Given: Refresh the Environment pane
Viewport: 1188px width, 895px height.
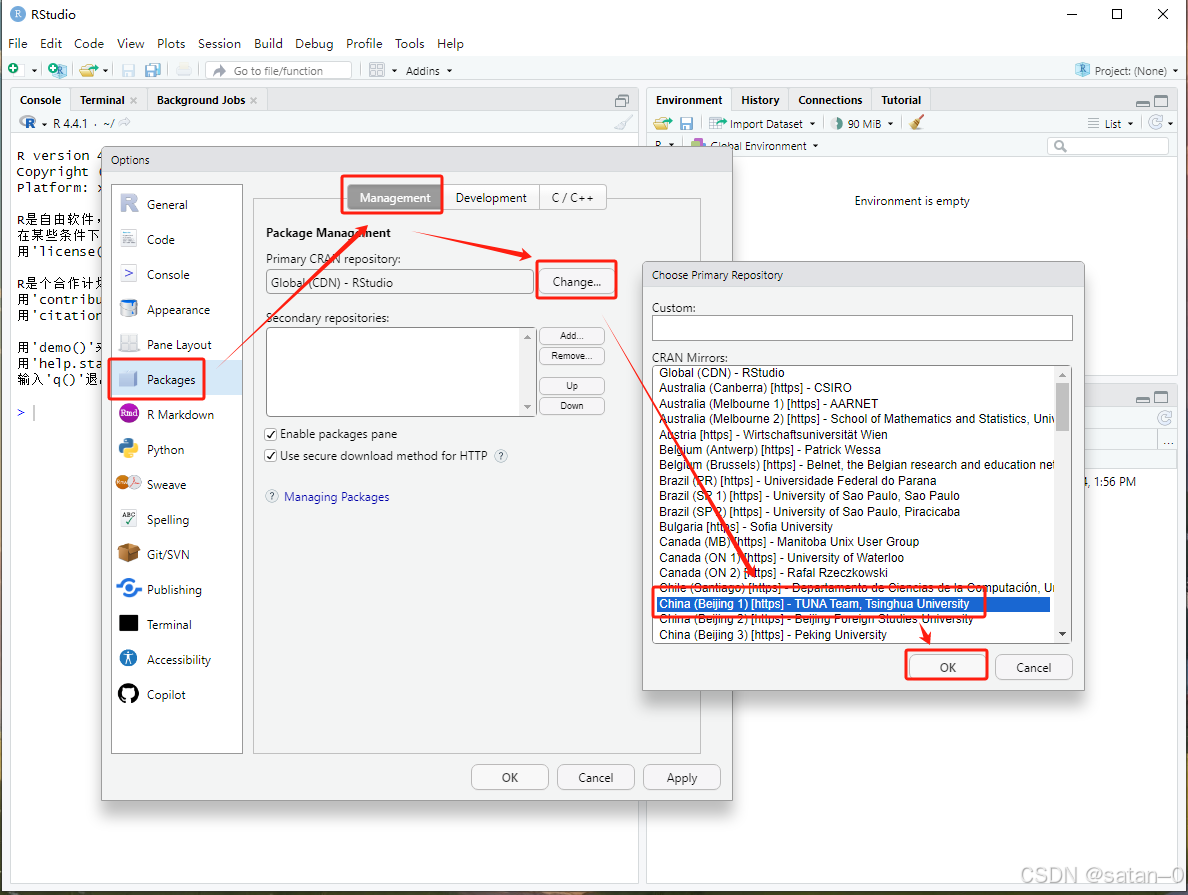Looking at the screenshot, I should pos(1155,123).
